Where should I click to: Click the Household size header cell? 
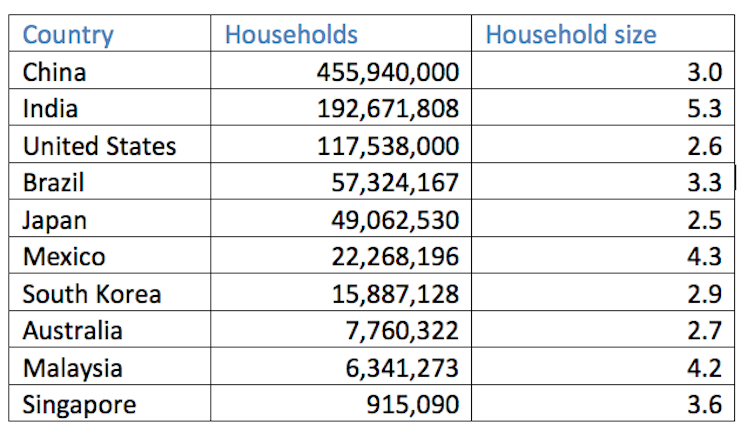coord(603,33)
